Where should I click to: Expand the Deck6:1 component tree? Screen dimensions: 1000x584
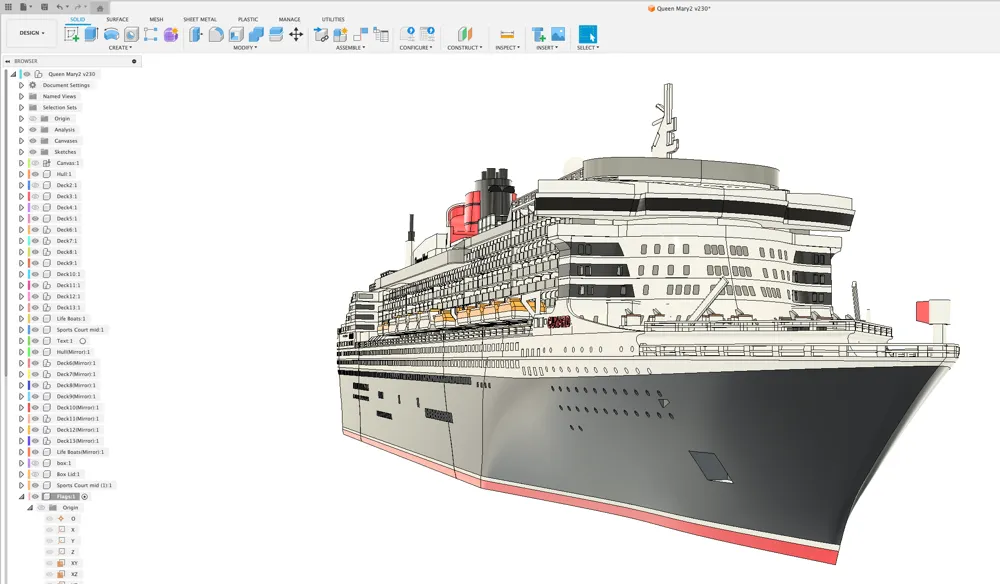[19, 229]
